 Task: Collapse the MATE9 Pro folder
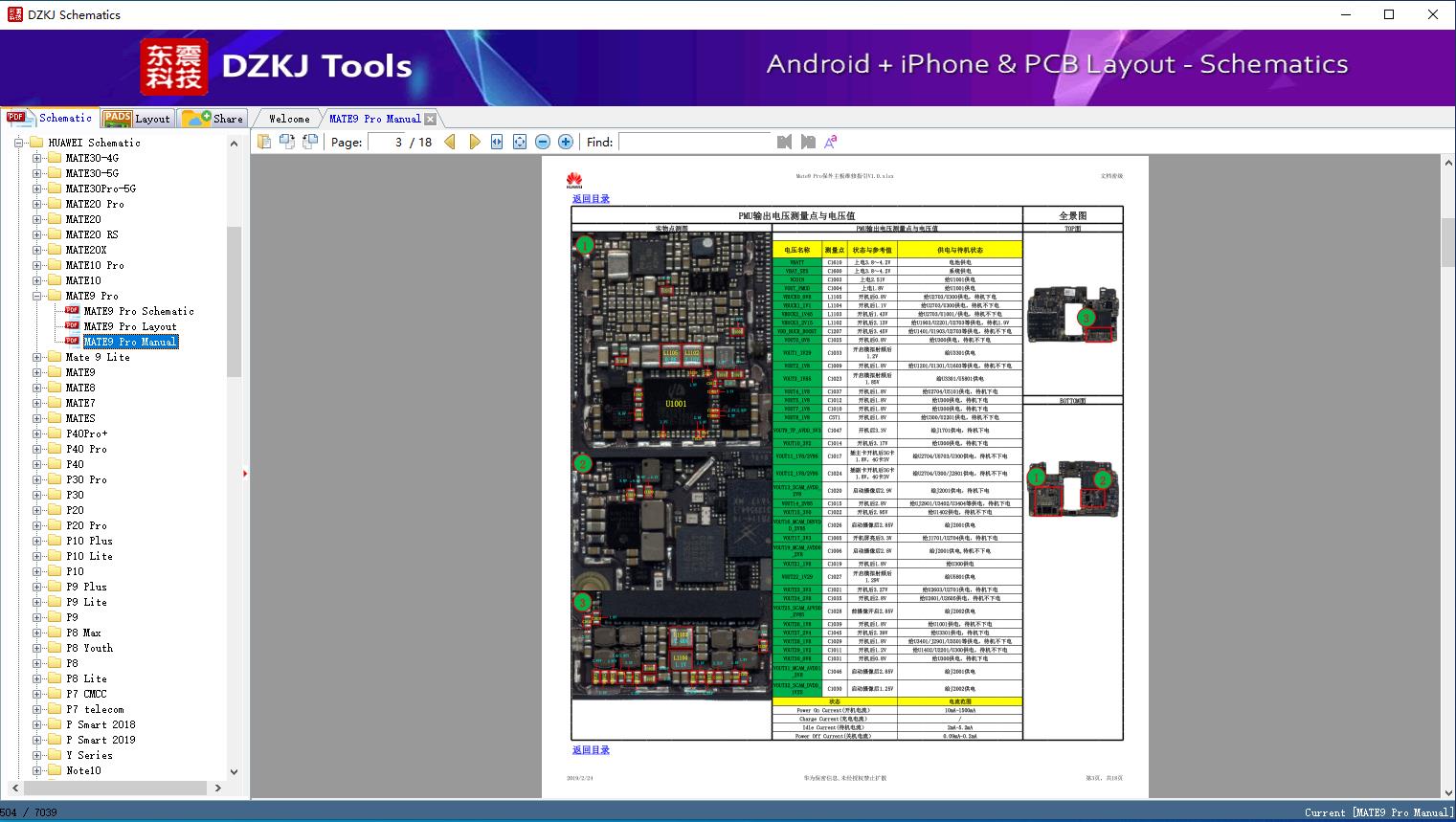[x=36, y=296]
